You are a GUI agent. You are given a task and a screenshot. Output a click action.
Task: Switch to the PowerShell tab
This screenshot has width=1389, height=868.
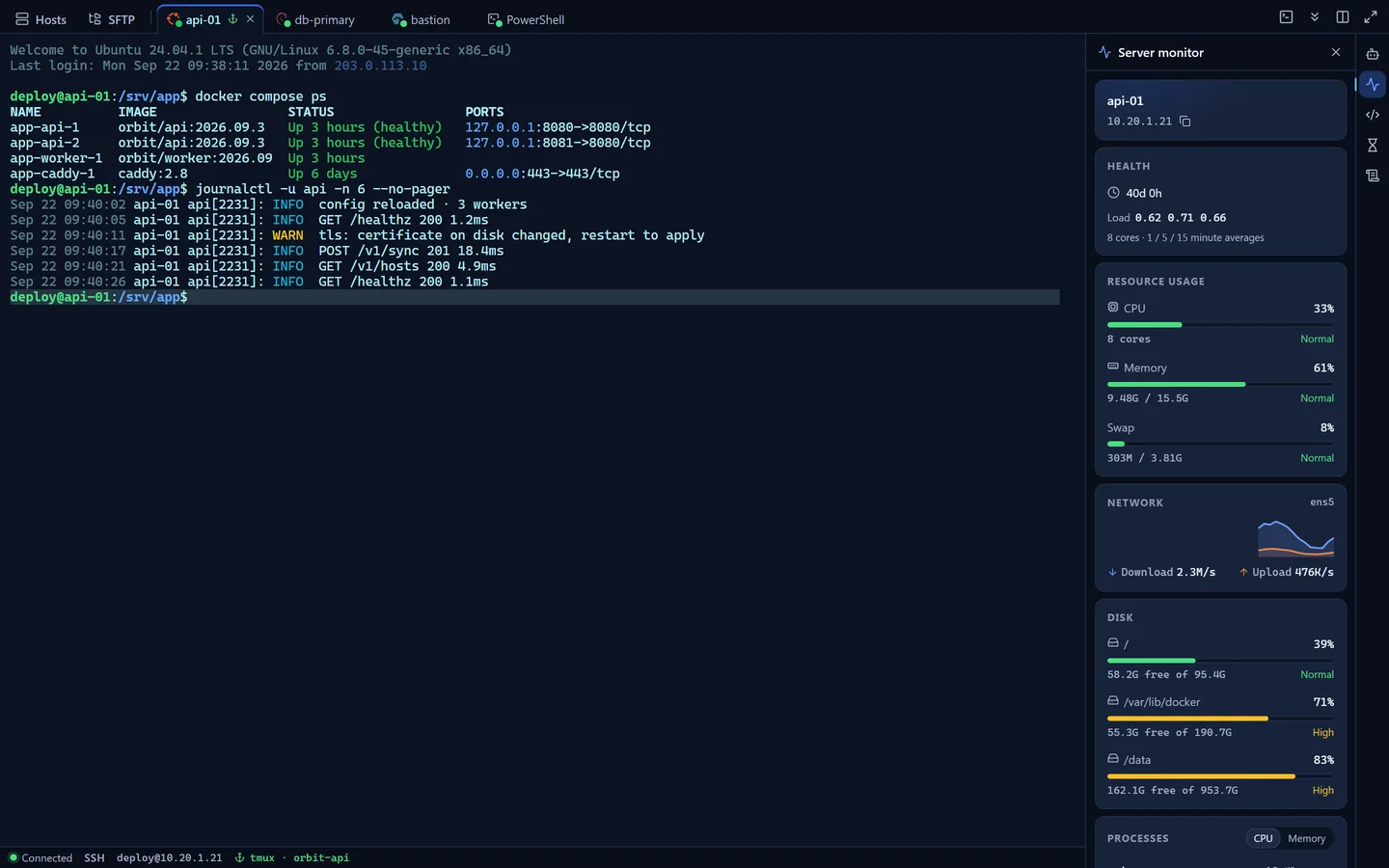tap(526, 19)
